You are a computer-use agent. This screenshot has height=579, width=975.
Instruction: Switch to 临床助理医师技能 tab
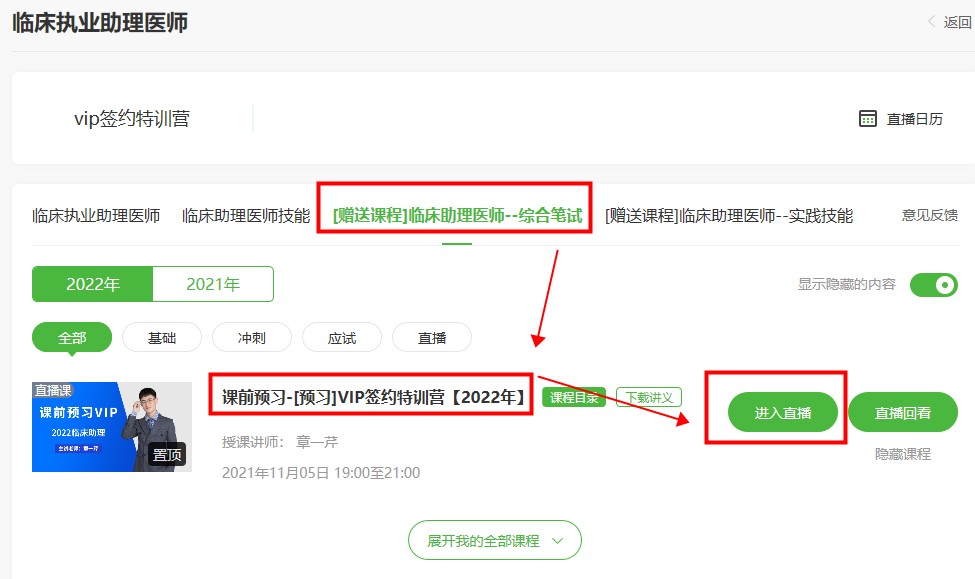[x=246, y=215]
